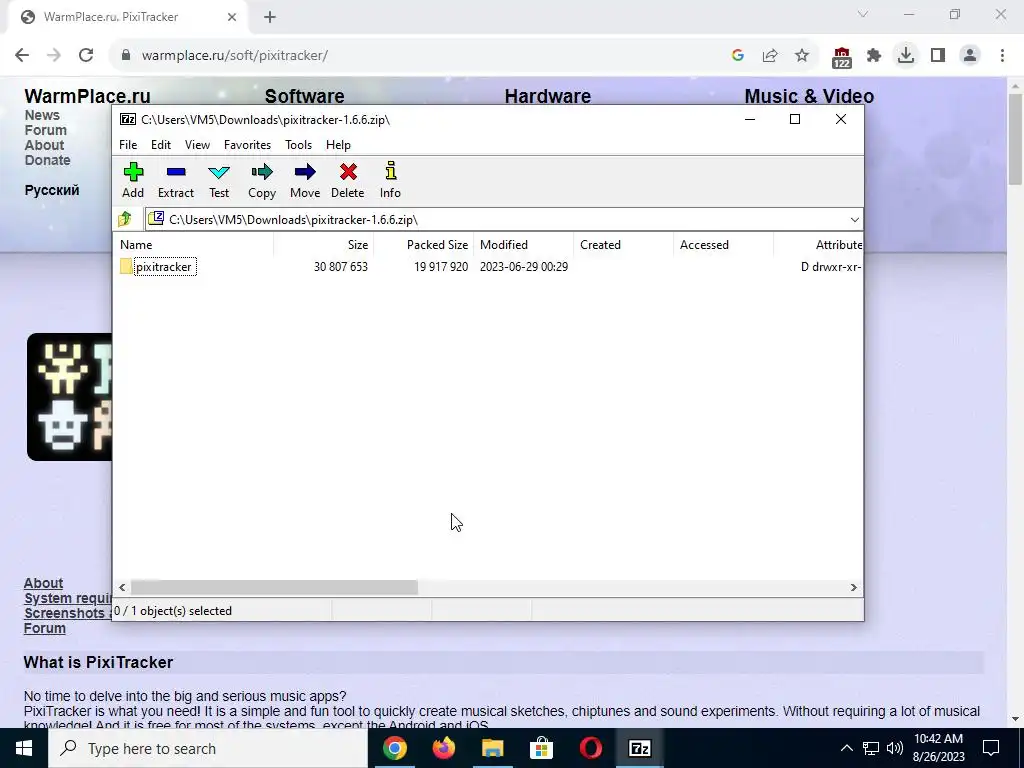Open the Windows Start menu
1024x768 pixels.
(x=24, y=748)
